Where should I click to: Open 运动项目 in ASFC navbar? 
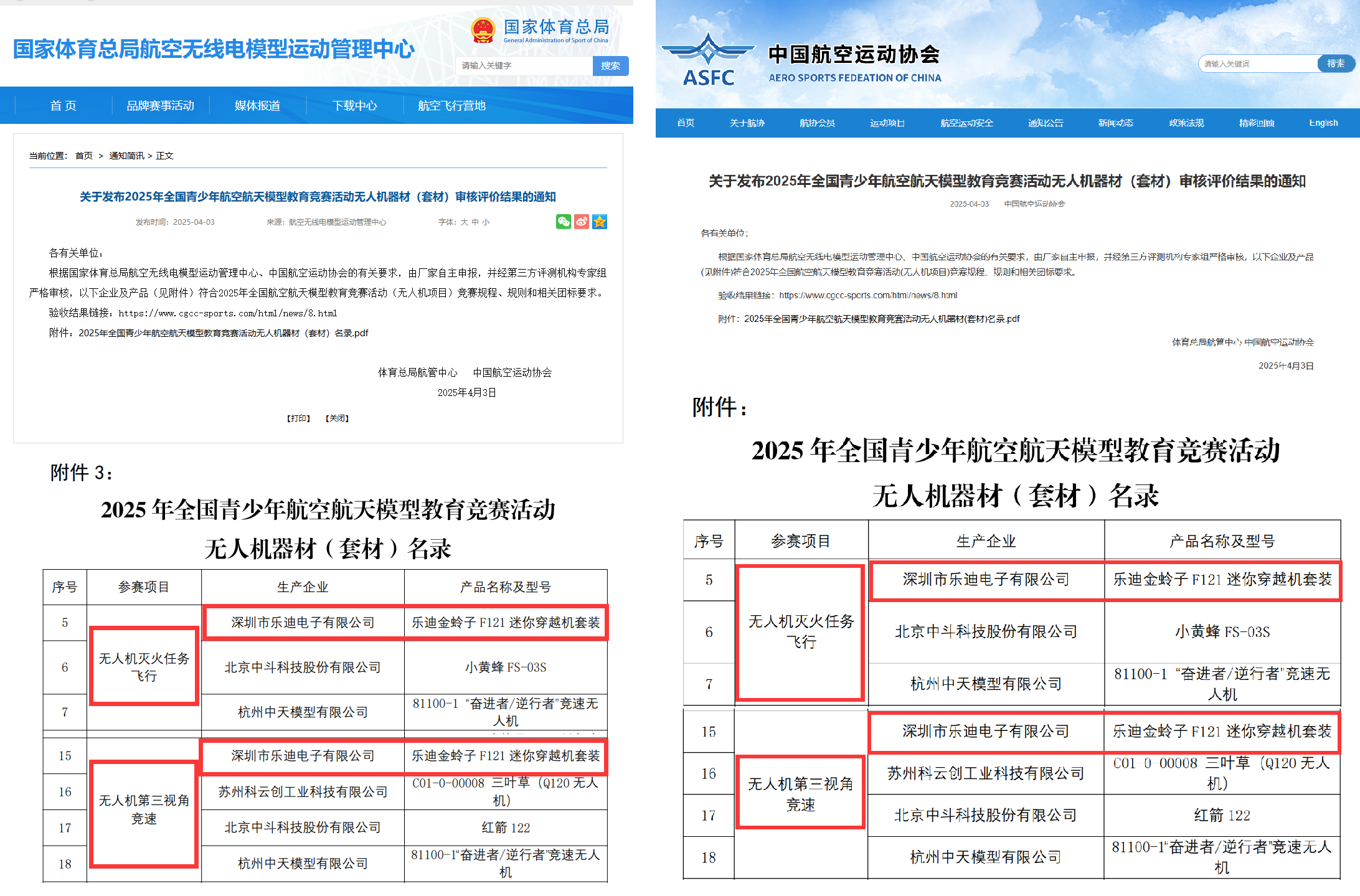(x=887, y=123)
